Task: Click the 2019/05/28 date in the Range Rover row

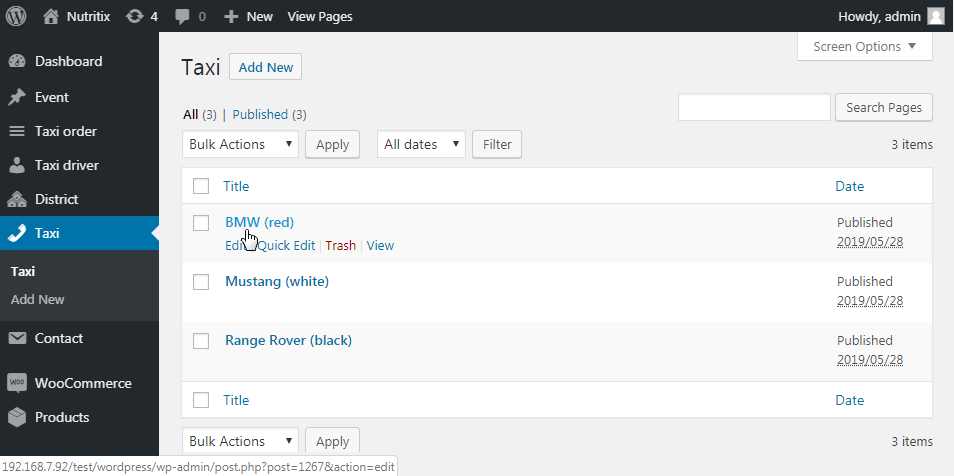Action: pos(870,360)
